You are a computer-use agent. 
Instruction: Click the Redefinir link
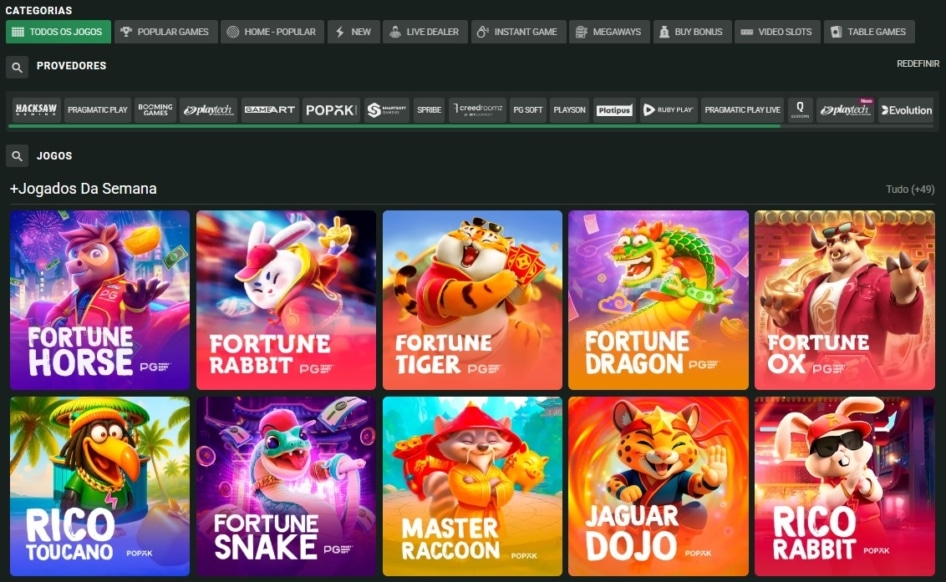pyautogui.click(x=918, y=63)
